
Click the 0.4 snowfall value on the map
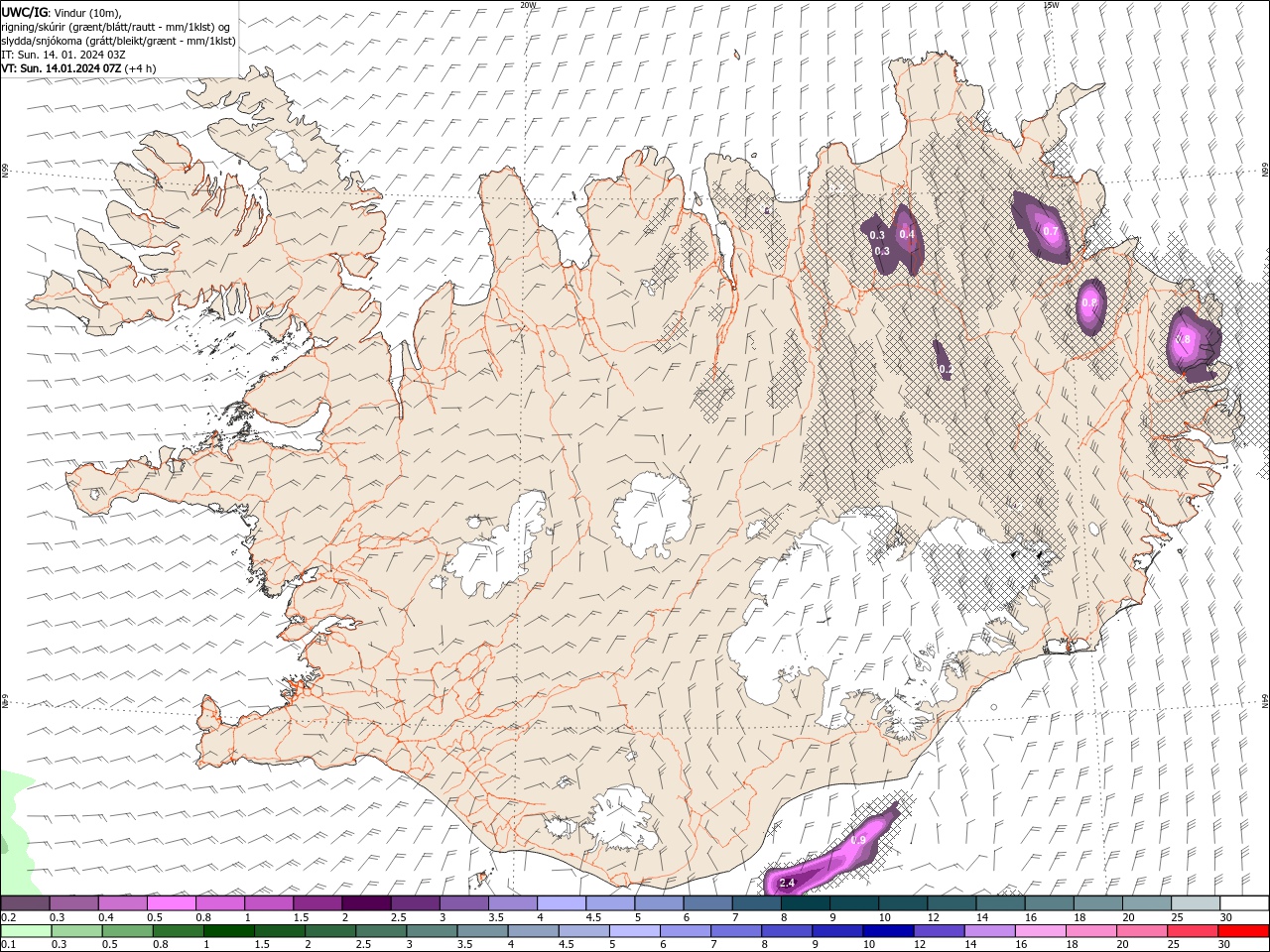pyautogui.click(x=907, y=234)
